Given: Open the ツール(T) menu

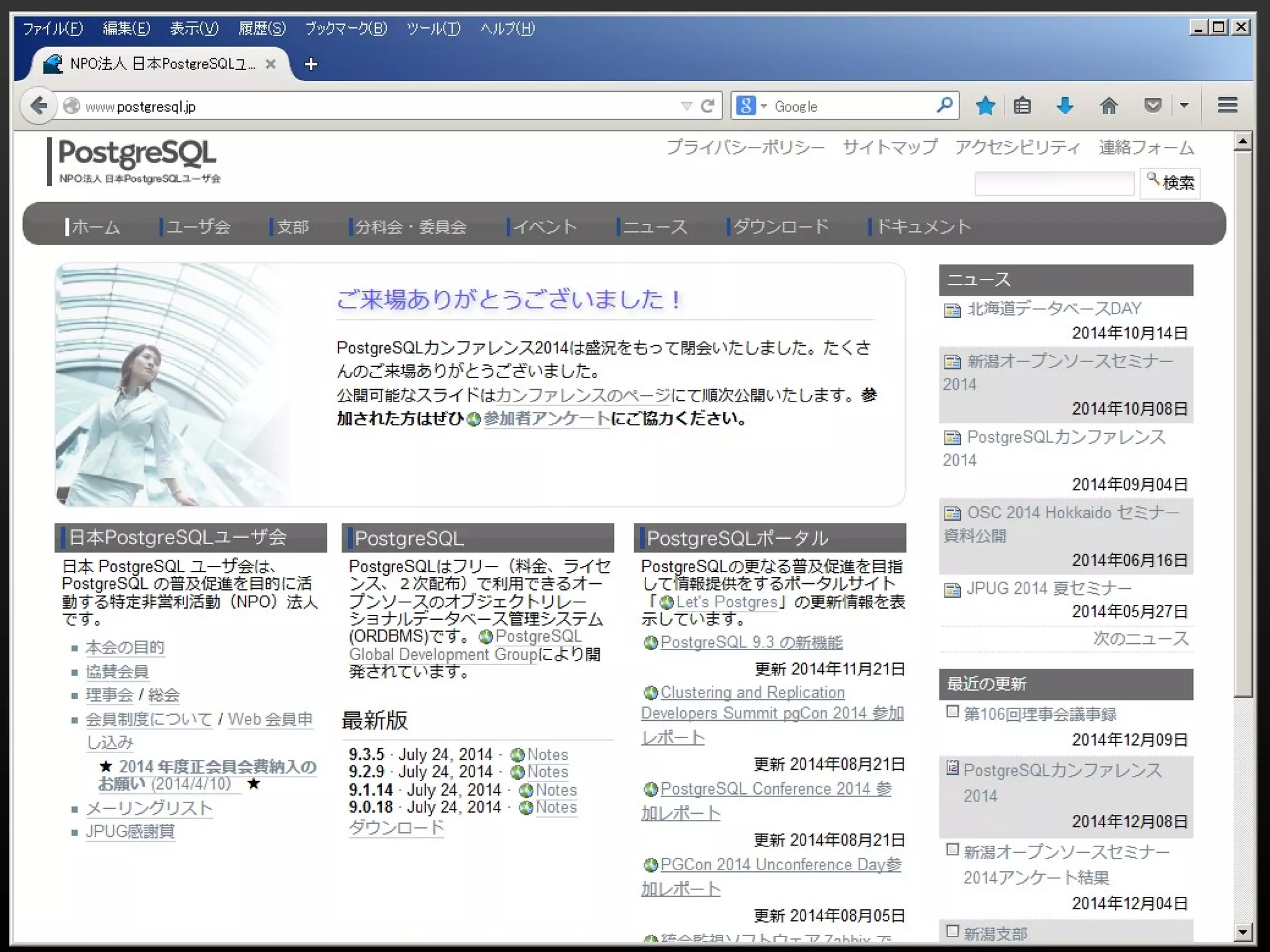Looking at the screenshot, I should pyautogui.click(x=433, y=29).
